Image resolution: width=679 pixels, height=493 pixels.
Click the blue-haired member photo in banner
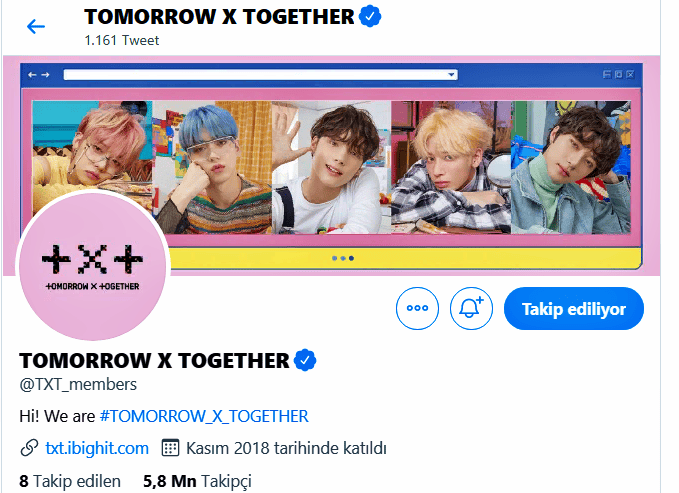[x=212, y=167]
